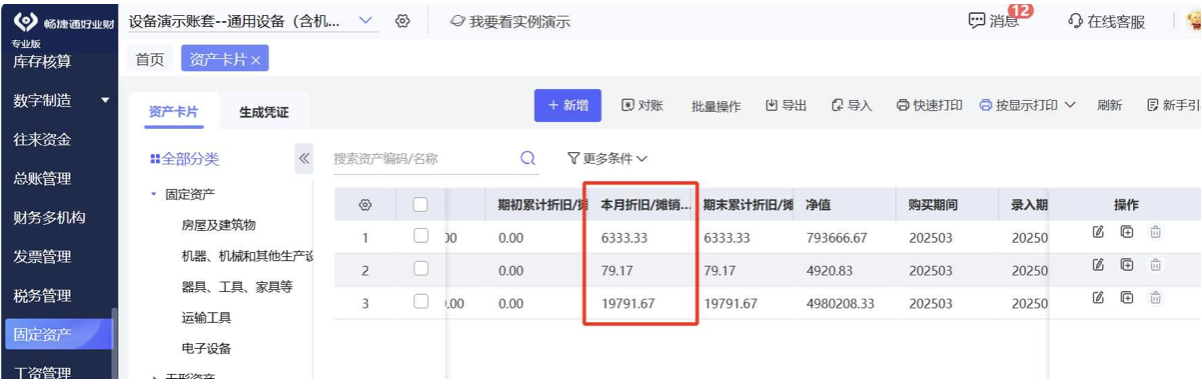This screenshot has width=1202, height=388.
Task: Switch to the 生成凭证 tab
Action: click(264, 112)
